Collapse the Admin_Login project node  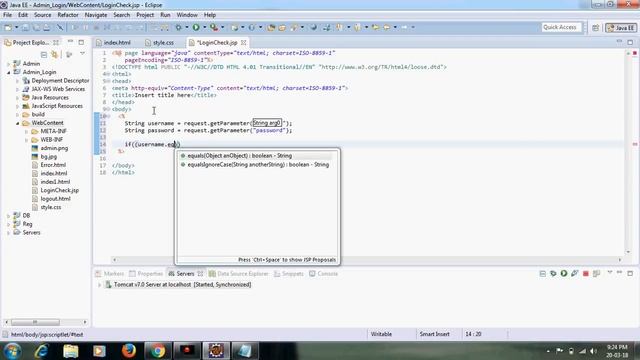[x=9, y=72]
